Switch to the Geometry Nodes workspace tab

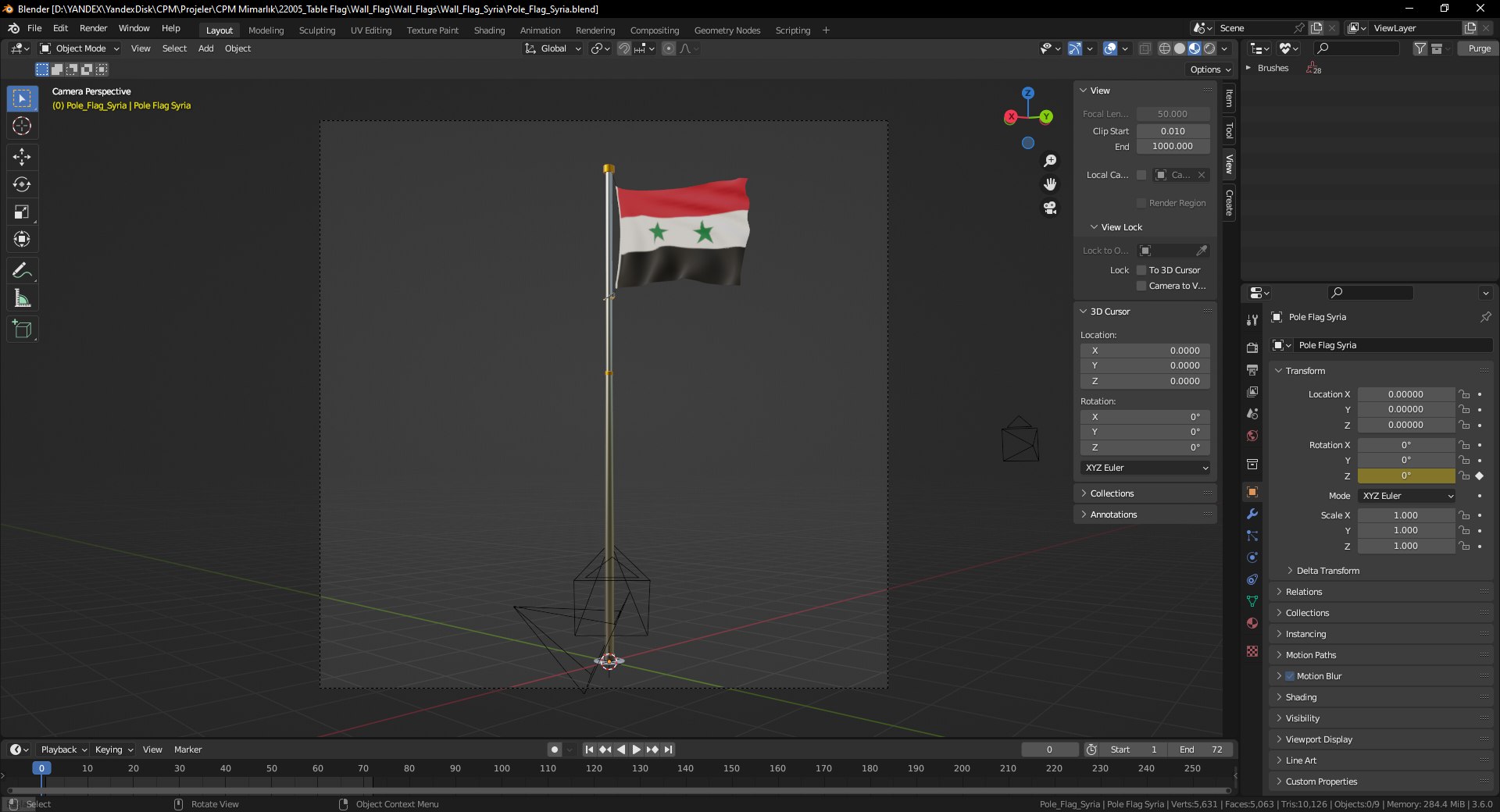[x=727, y=30]
